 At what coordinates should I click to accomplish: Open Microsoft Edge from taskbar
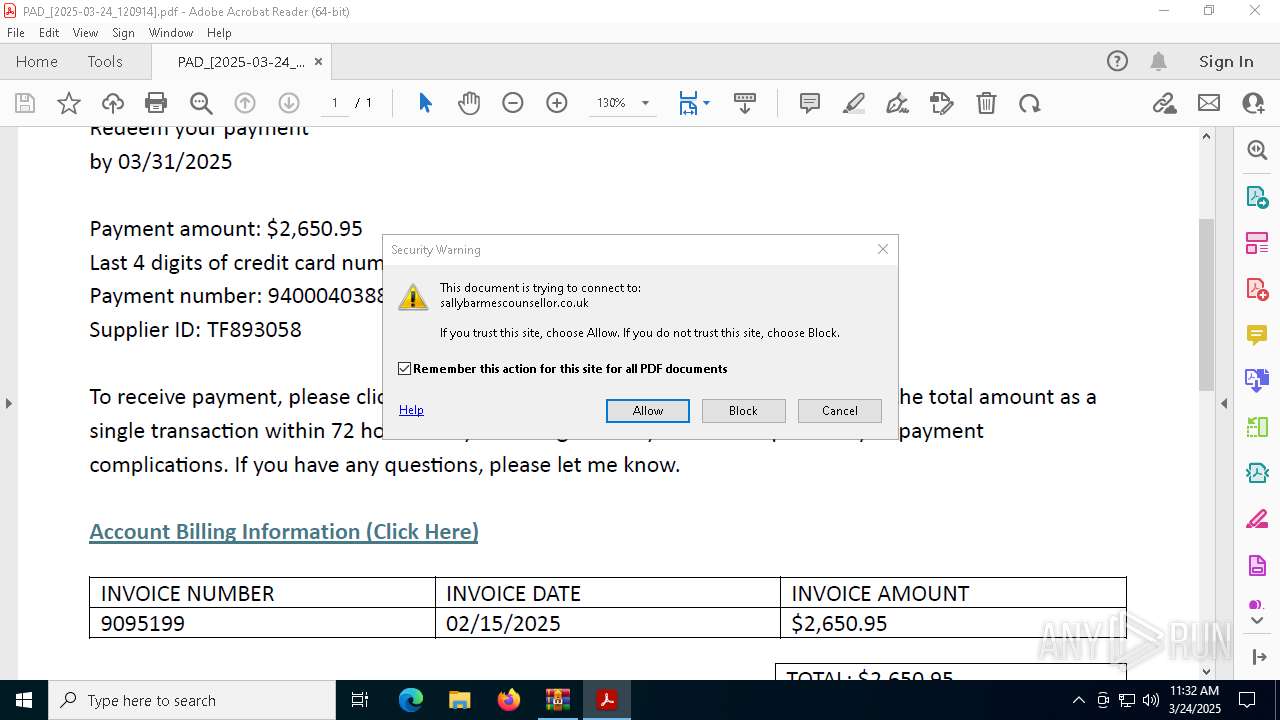click(x=411, y=700)
